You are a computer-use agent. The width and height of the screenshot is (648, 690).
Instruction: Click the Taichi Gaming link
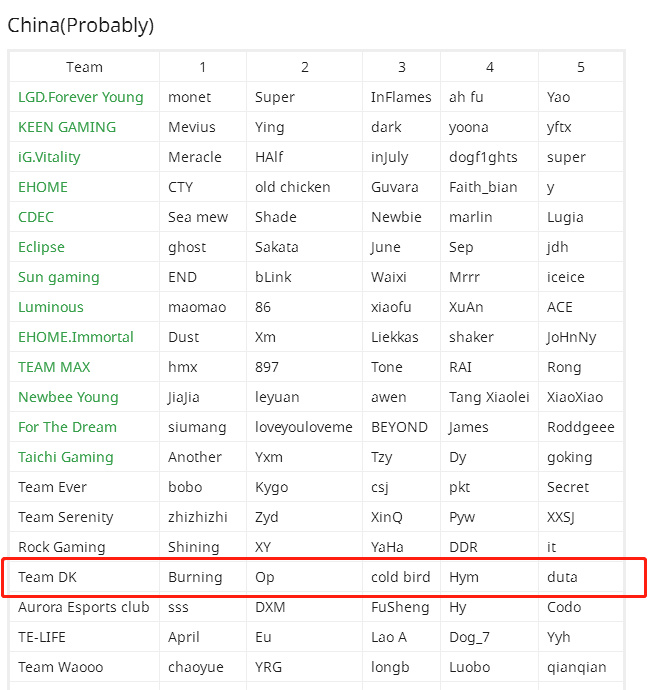coord(66,457)
